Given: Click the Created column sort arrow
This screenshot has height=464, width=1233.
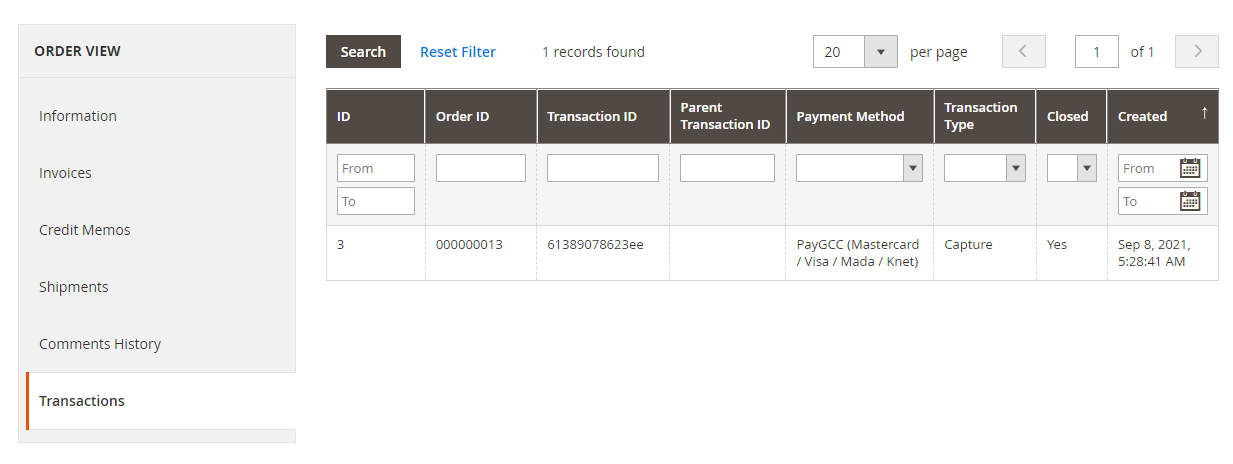Looking at the screenshot, I should coord(1204,114).
